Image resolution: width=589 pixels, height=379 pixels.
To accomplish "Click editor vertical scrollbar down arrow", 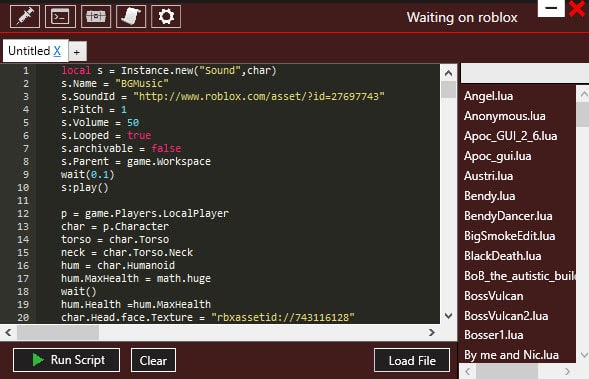I will point(449,316).
